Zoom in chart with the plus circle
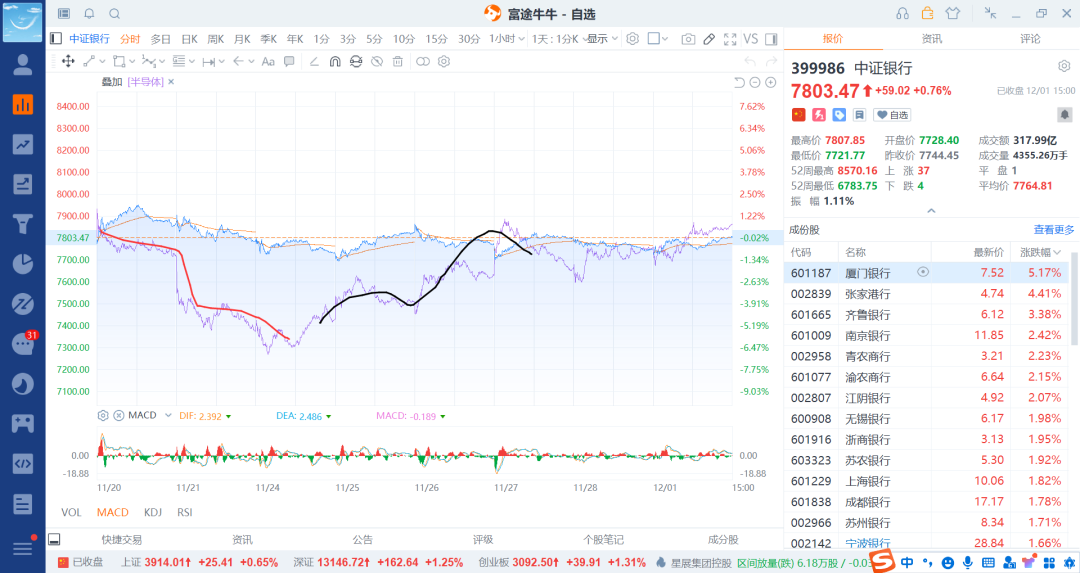This screenshot has width=1080, height=573. click(x=771, y=83)
